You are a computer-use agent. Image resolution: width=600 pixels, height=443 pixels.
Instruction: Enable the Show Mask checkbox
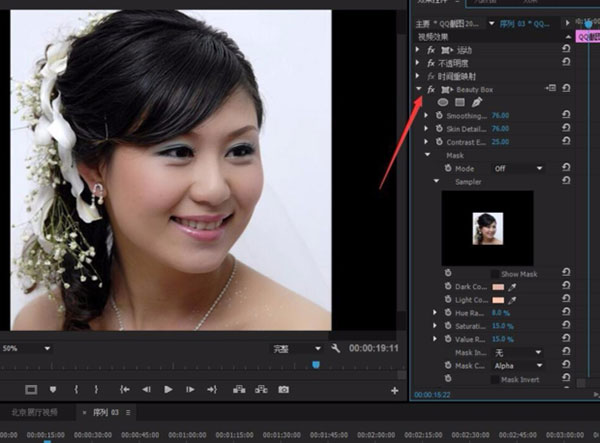[x=494, y=273]
